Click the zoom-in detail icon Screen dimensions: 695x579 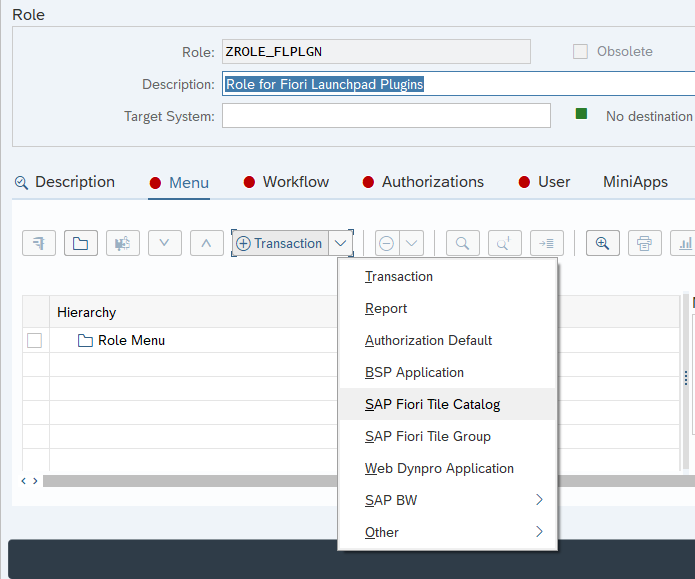(x=603, y=243)
